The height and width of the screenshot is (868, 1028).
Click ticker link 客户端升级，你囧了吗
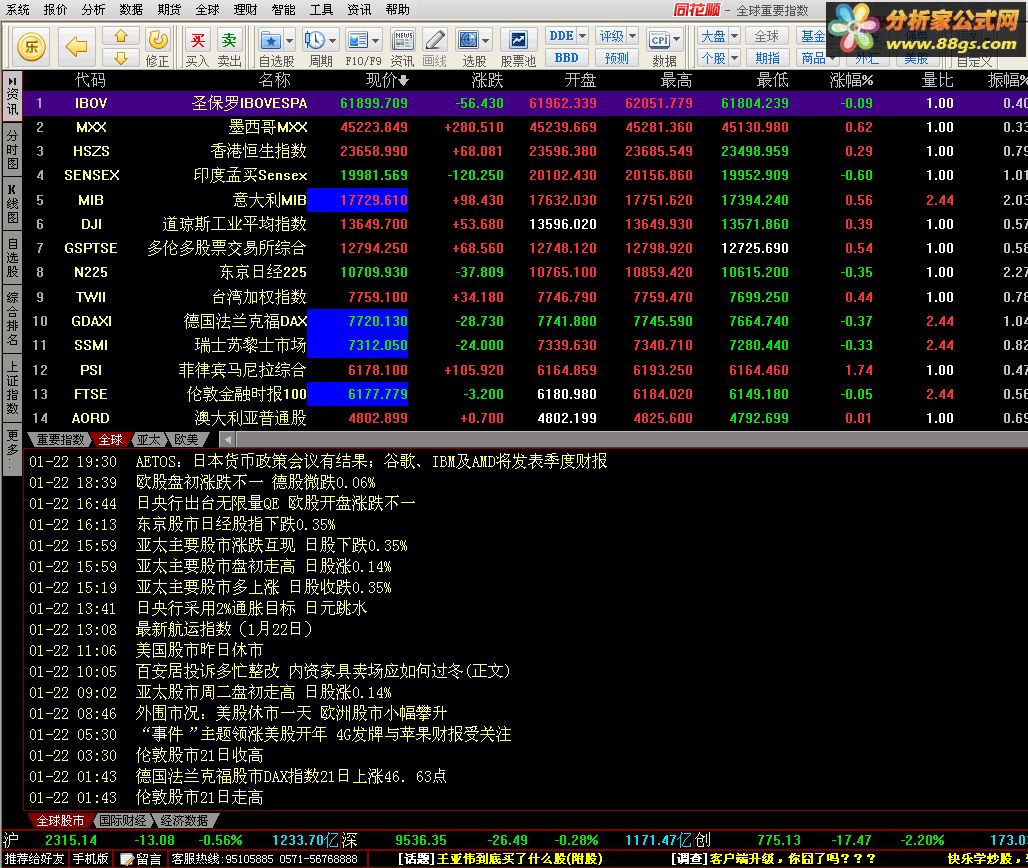[774, 859]
